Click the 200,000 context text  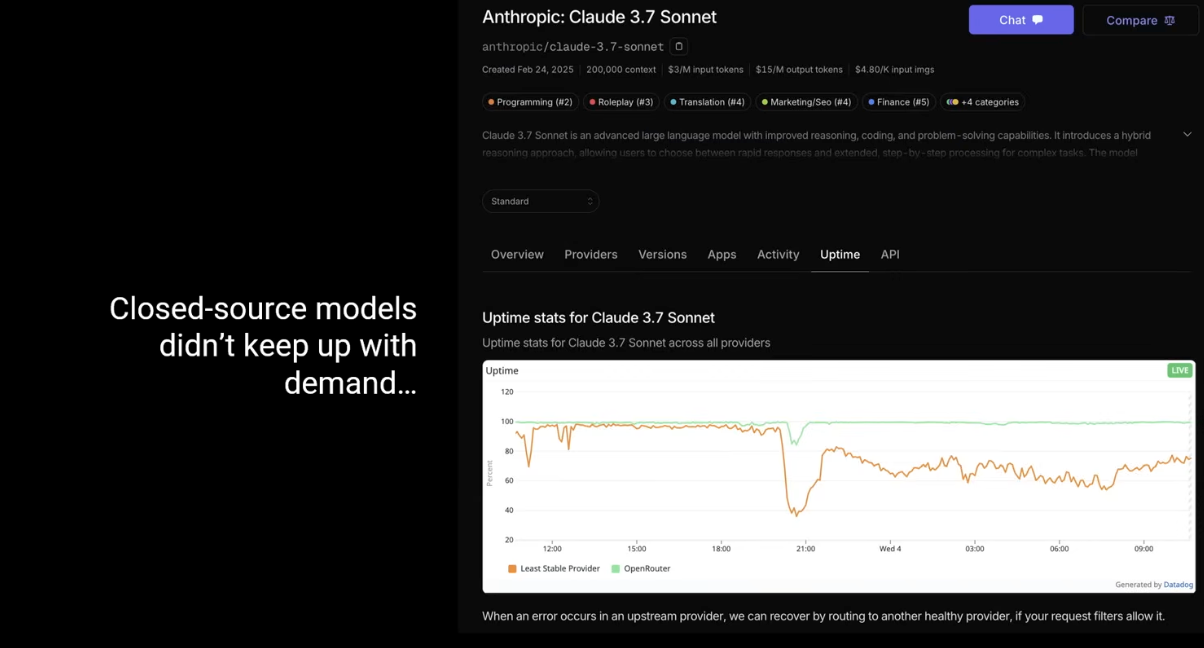[x=621, y=70]
